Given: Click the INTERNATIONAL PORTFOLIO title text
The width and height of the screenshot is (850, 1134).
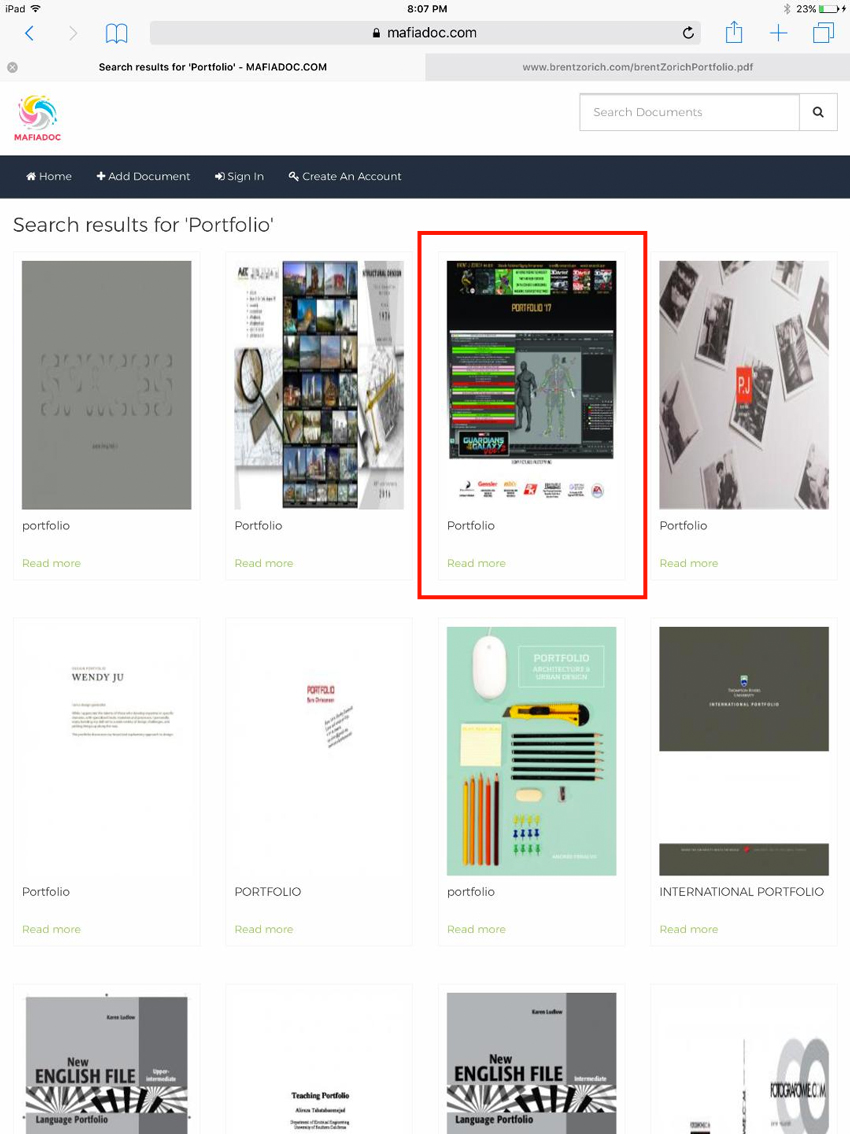Looking at the screenshot, I should (x=741, y=892).
